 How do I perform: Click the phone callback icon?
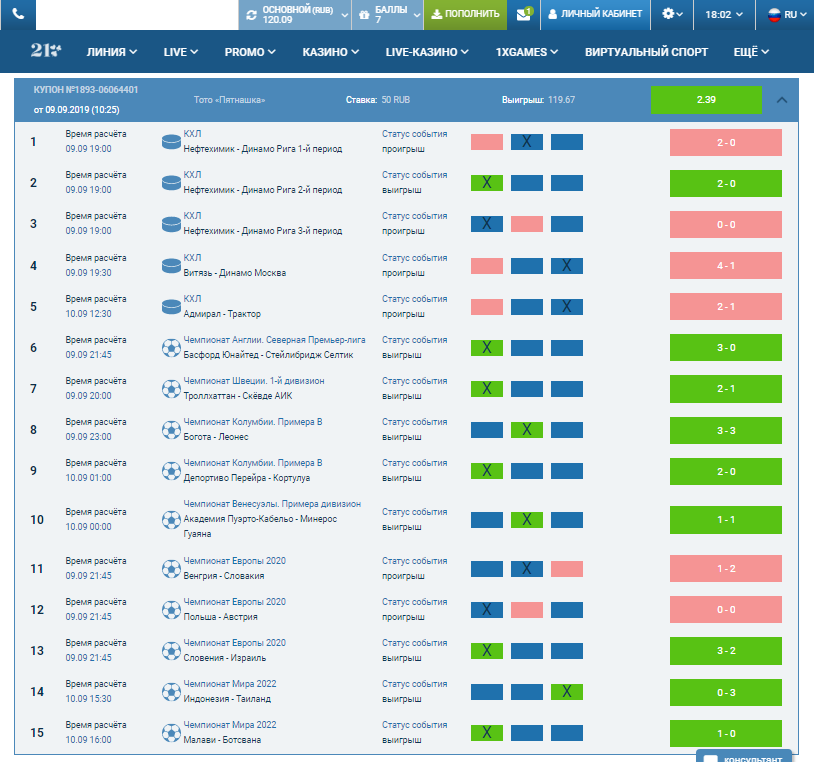(19, 15)
